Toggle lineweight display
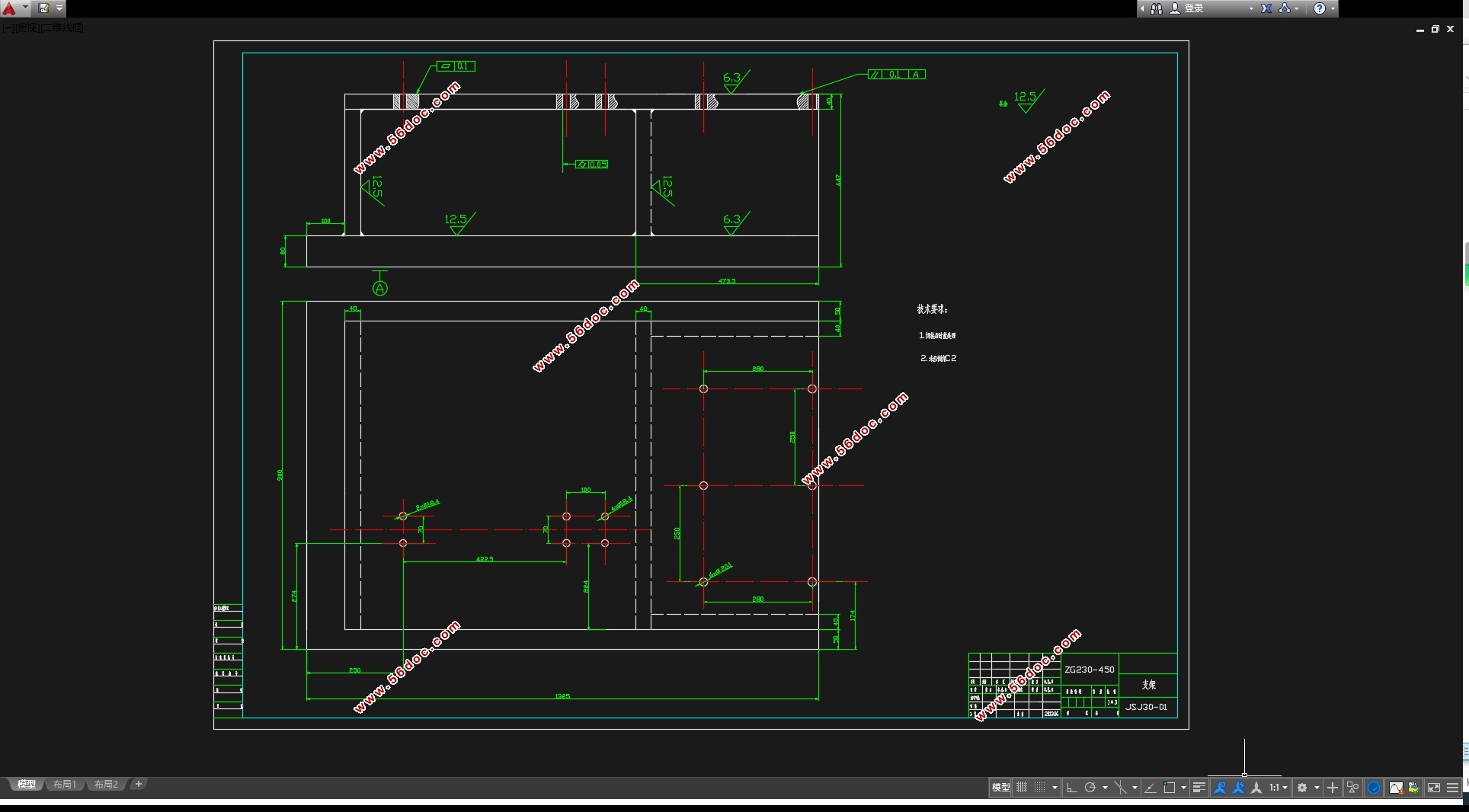The height and width of the screenshot is (812, 1469). pyautogui.click(x=1199, y=788)
